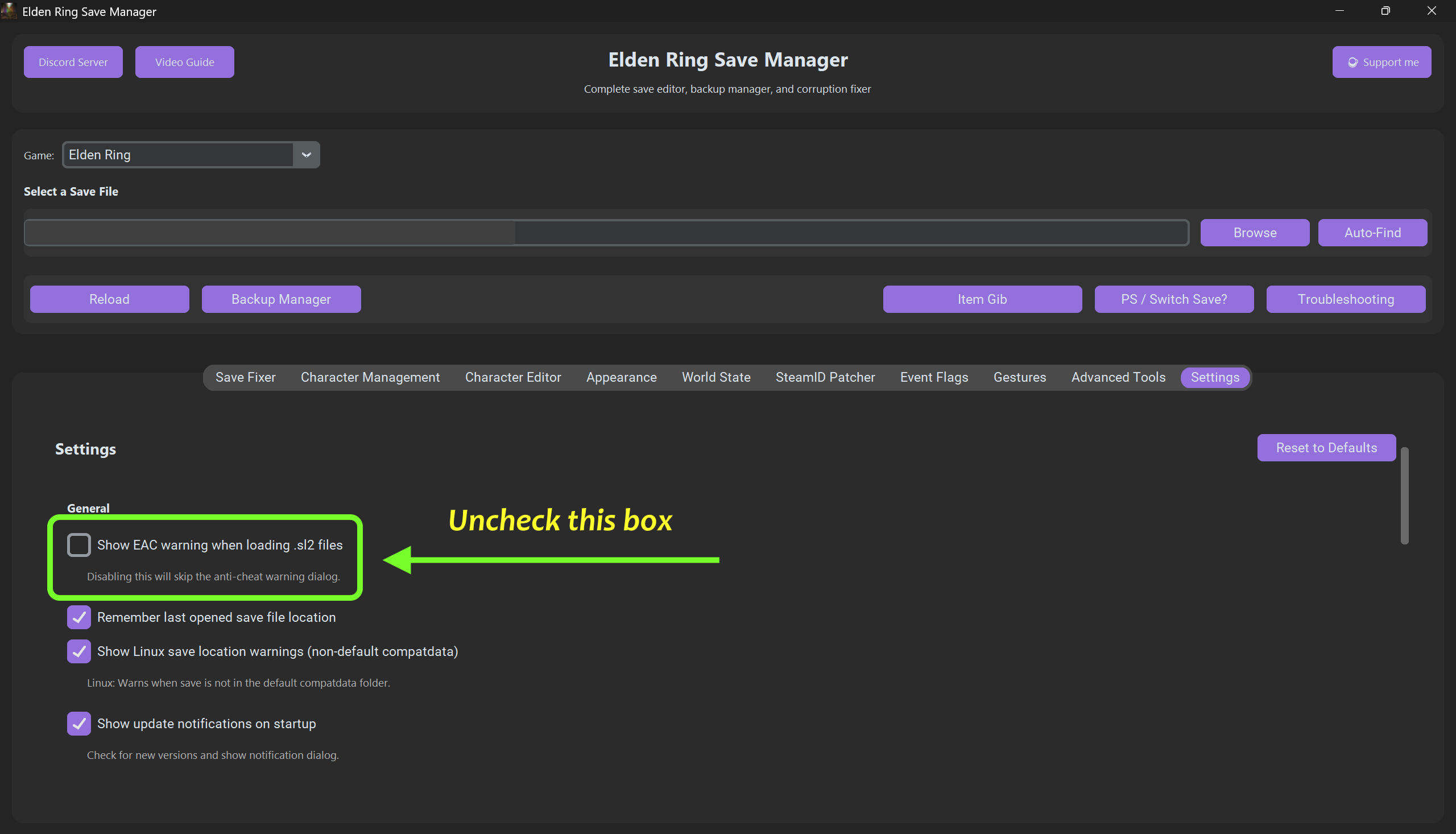Click the heart icon on Support me
Screen dimensions: 1456x834
point(1352,63)
